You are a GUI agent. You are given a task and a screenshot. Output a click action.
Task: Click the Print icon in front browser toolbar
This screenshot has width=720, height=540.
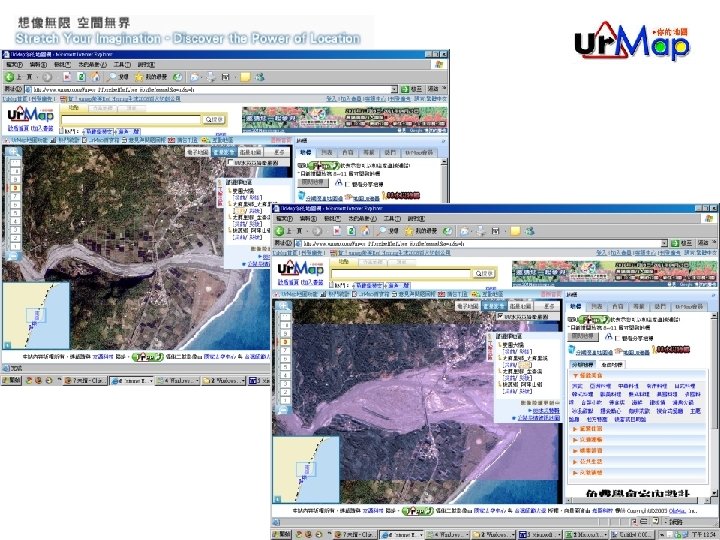480,231
